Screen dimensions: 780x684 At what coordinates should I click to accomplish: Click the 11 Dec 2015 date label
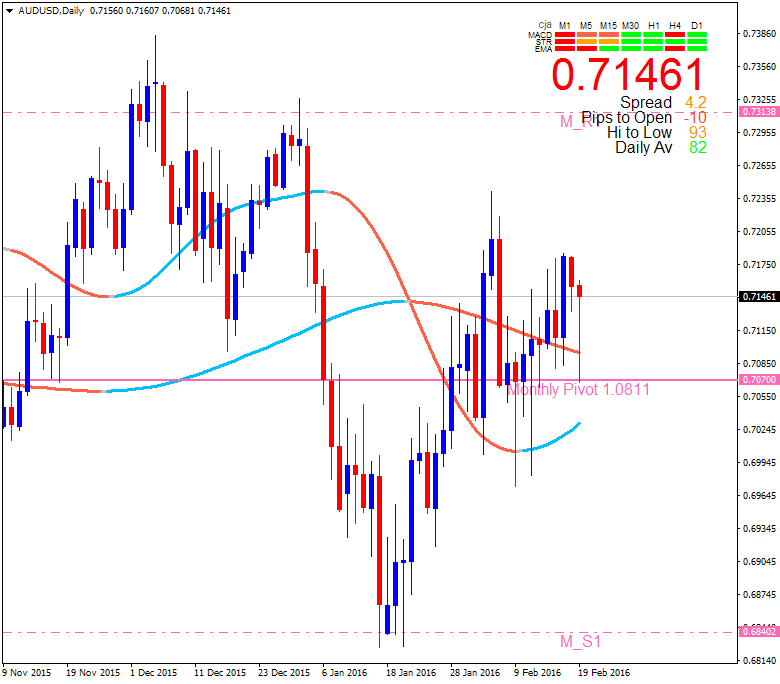click(220, 673)
